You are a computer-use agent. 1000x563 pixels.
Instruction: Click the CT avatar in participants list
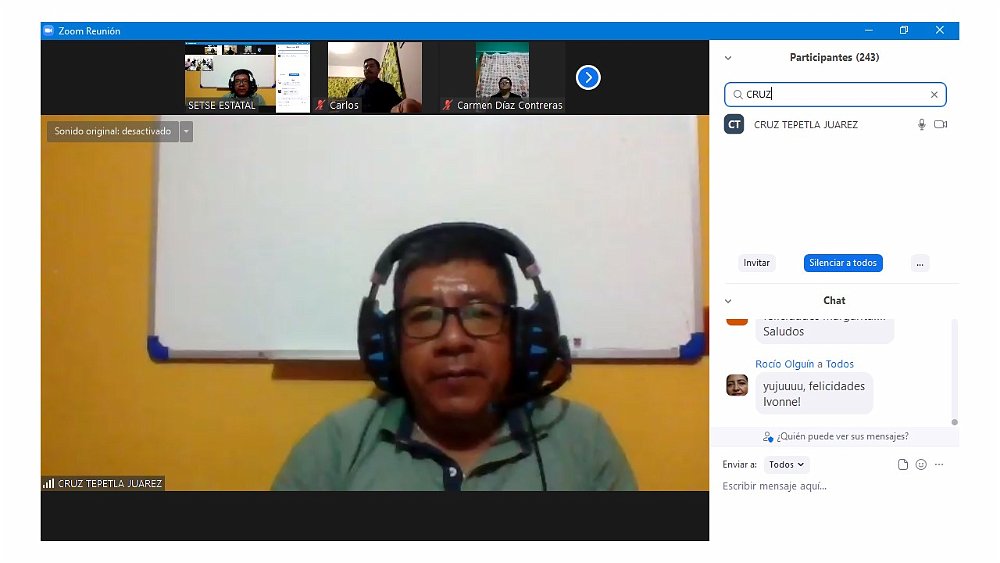pos(734,125)
